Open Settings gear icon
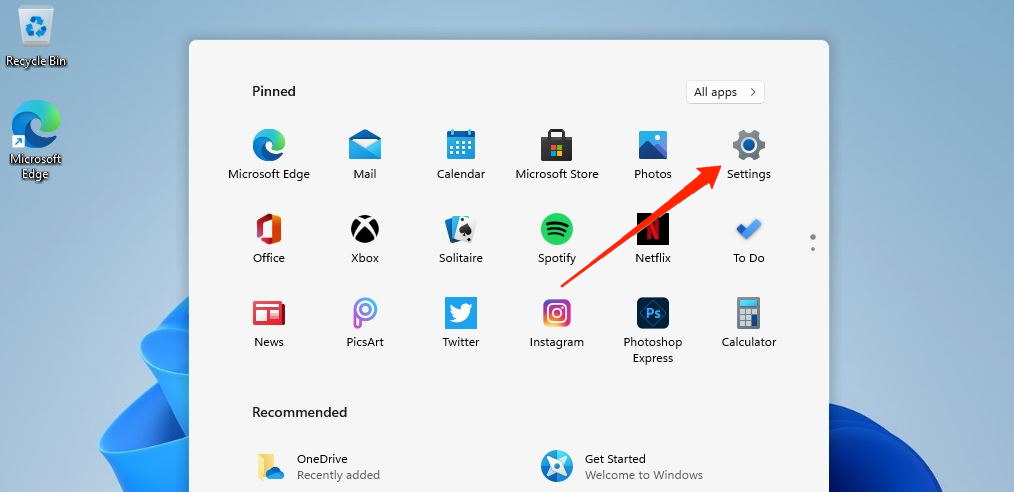1014x492 pixels. 748,146
